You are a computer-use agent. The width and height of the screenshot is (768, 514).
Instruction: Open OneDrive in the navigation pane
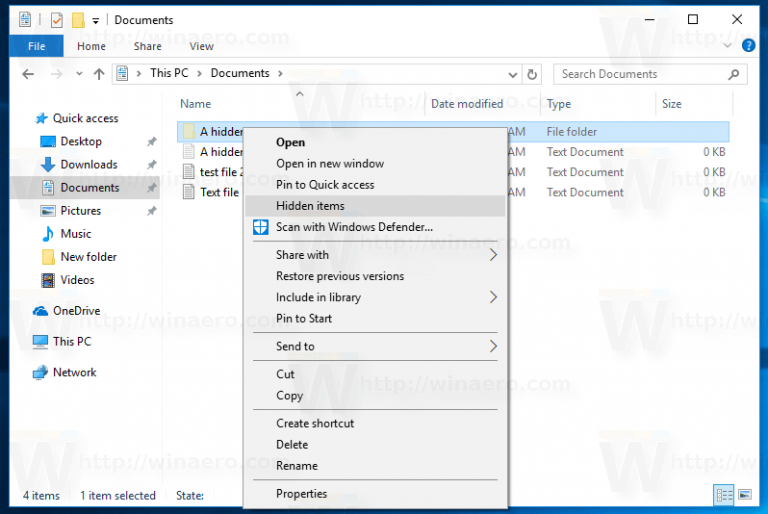(x=76, y=311)
